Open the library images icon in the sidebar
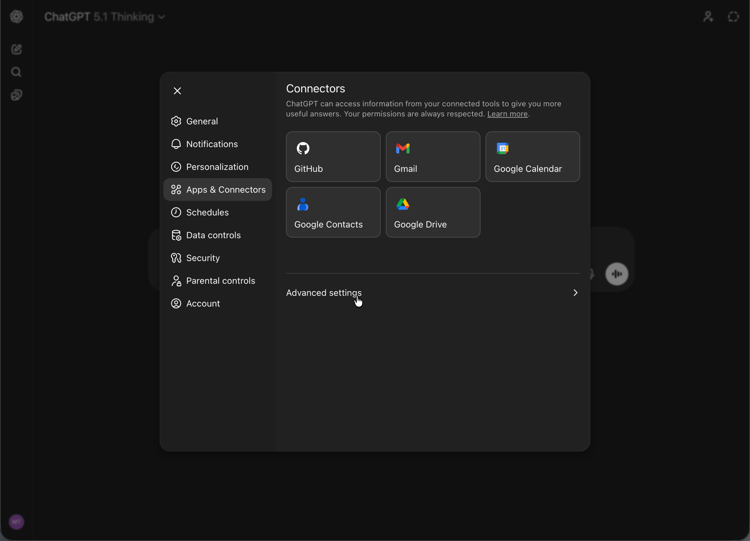This screenshot has width=750, height=541. tap(16, 95)
